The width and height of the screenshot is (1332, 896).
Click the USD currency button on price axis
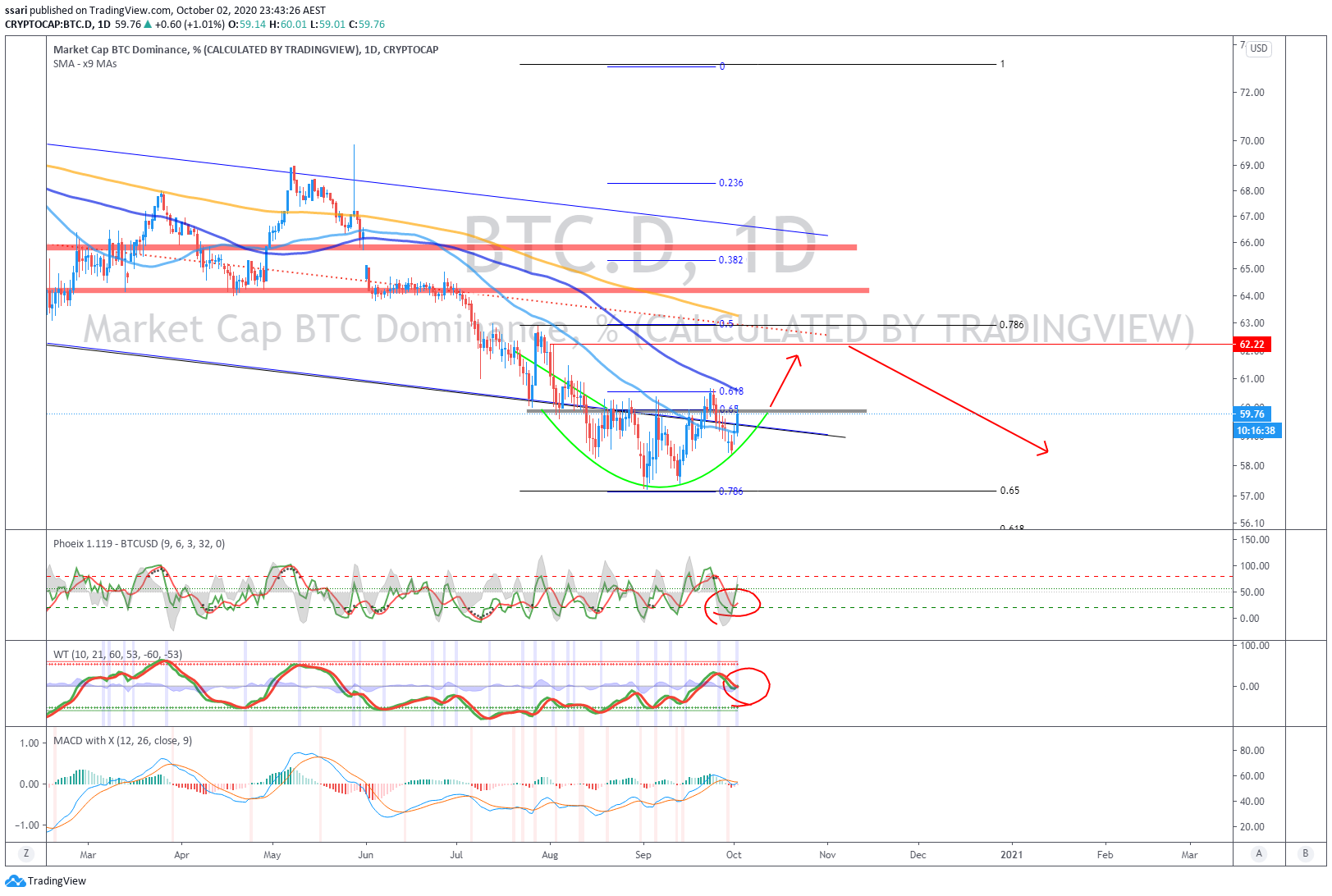click(x=1258, y=48)
